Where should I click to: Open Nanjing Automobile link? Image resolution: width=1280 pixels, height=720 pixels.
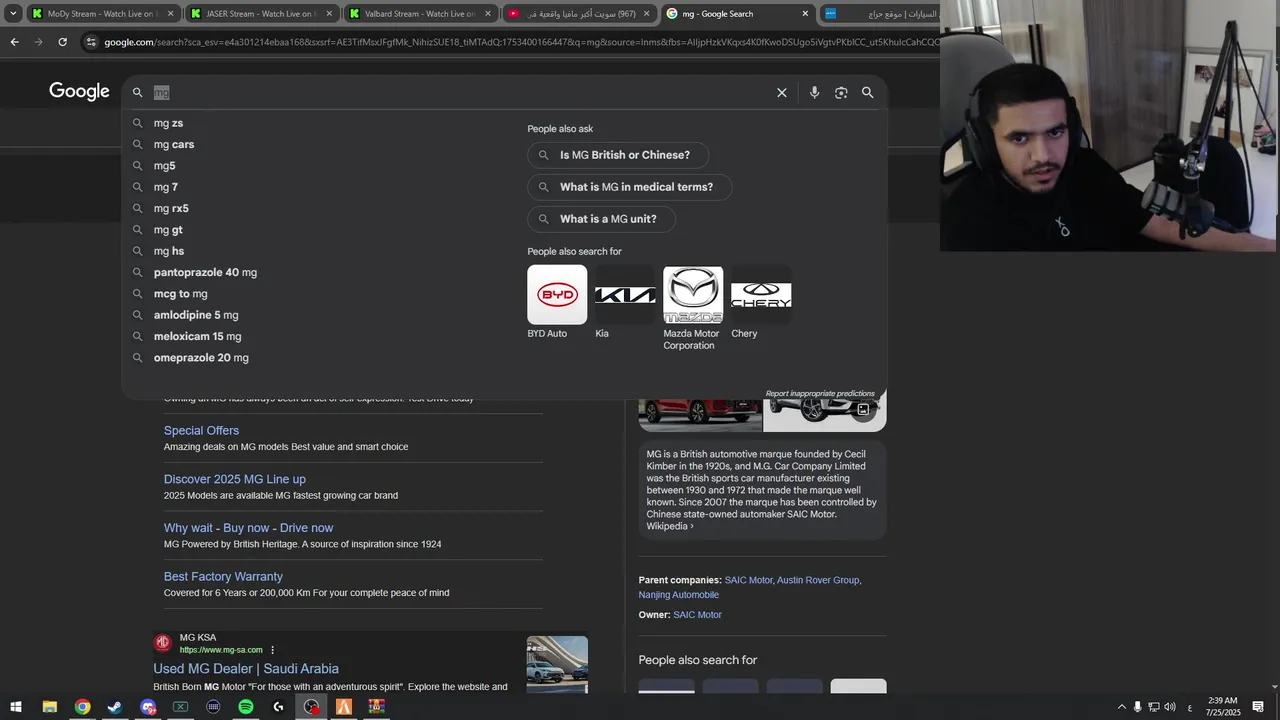pos(679,595)
